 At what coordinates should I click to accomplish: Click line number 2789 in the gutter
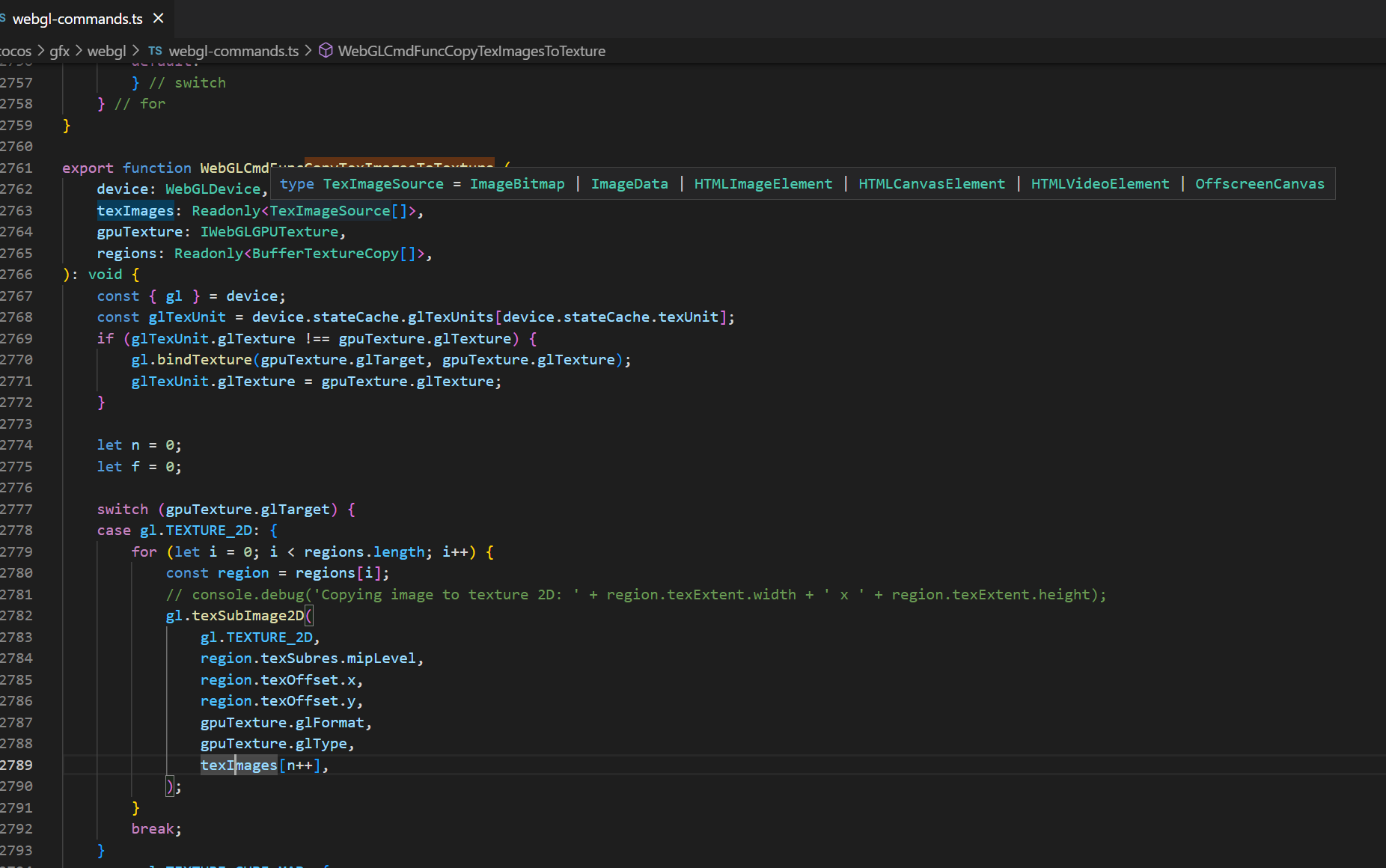(16, 765)
